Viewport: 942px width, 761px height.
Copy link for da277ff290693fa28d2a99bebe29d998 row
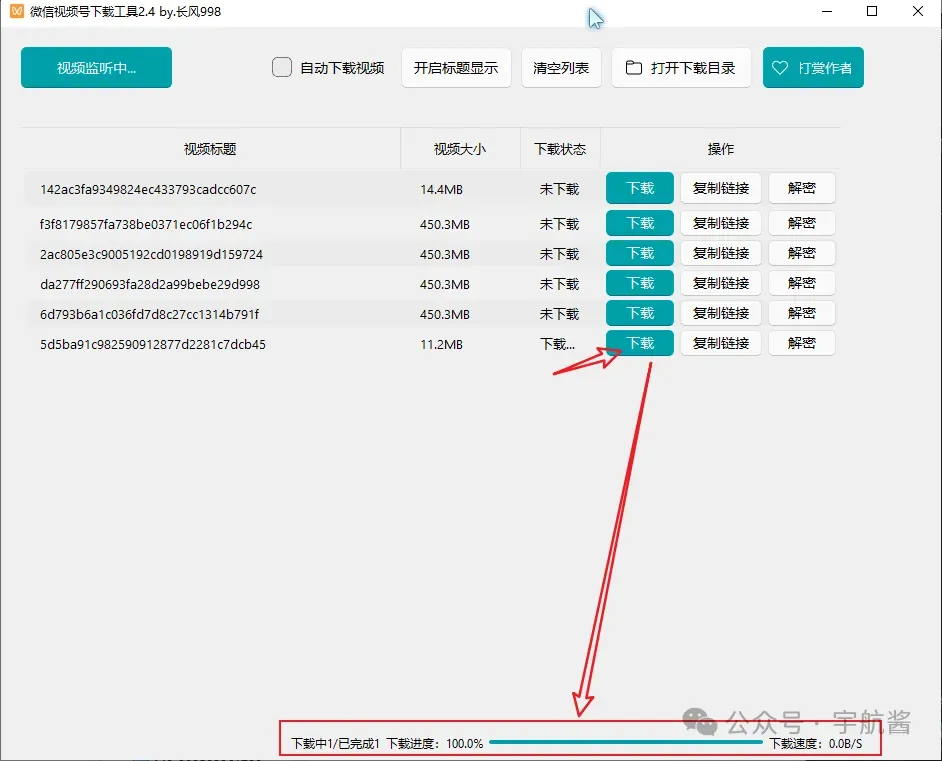721,283
